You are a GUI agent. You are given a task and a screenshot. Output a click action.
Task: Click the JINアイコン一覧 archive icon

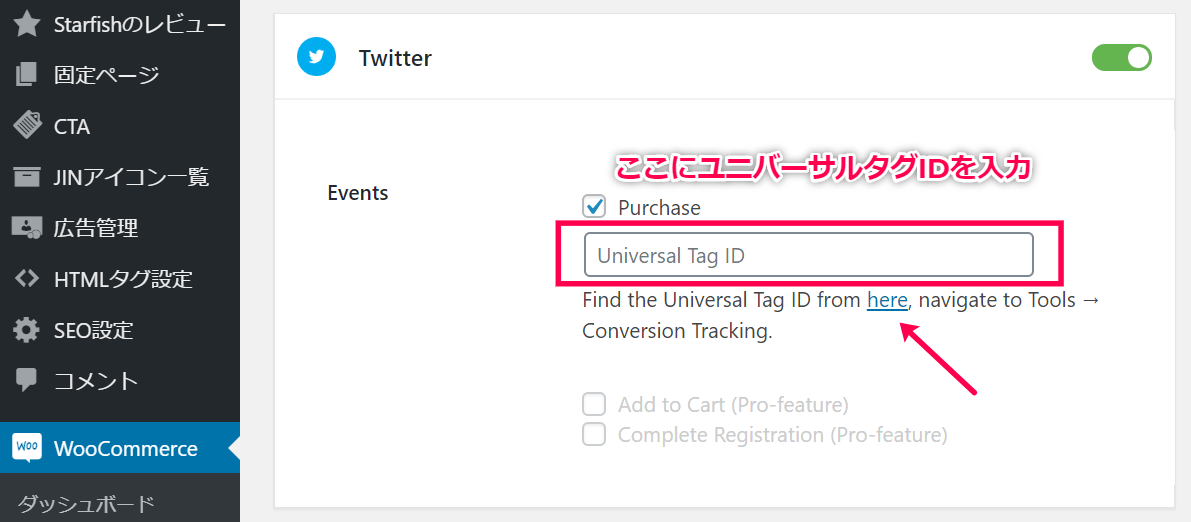tap(27, 178)
